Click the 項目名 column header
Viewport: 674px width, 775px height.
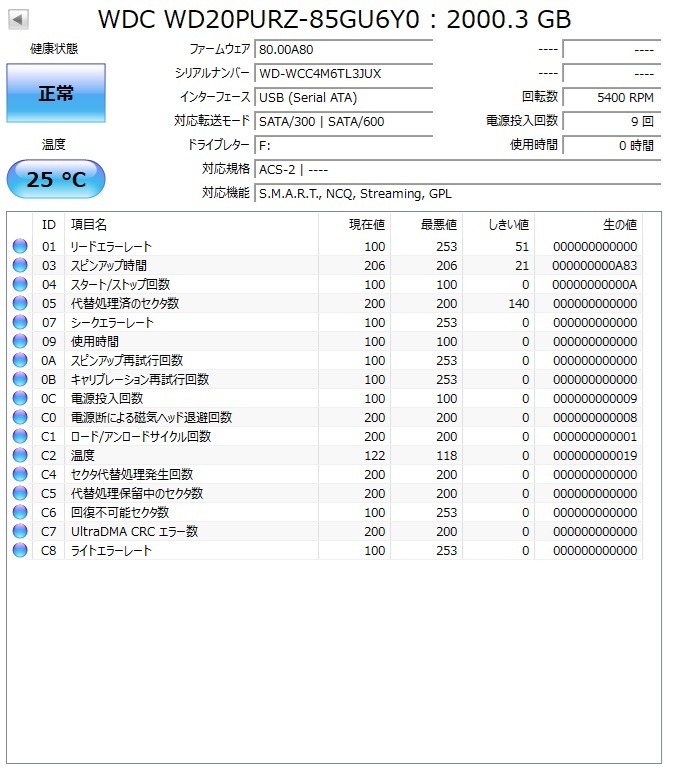pyautogui.click(x=192, y=225)
